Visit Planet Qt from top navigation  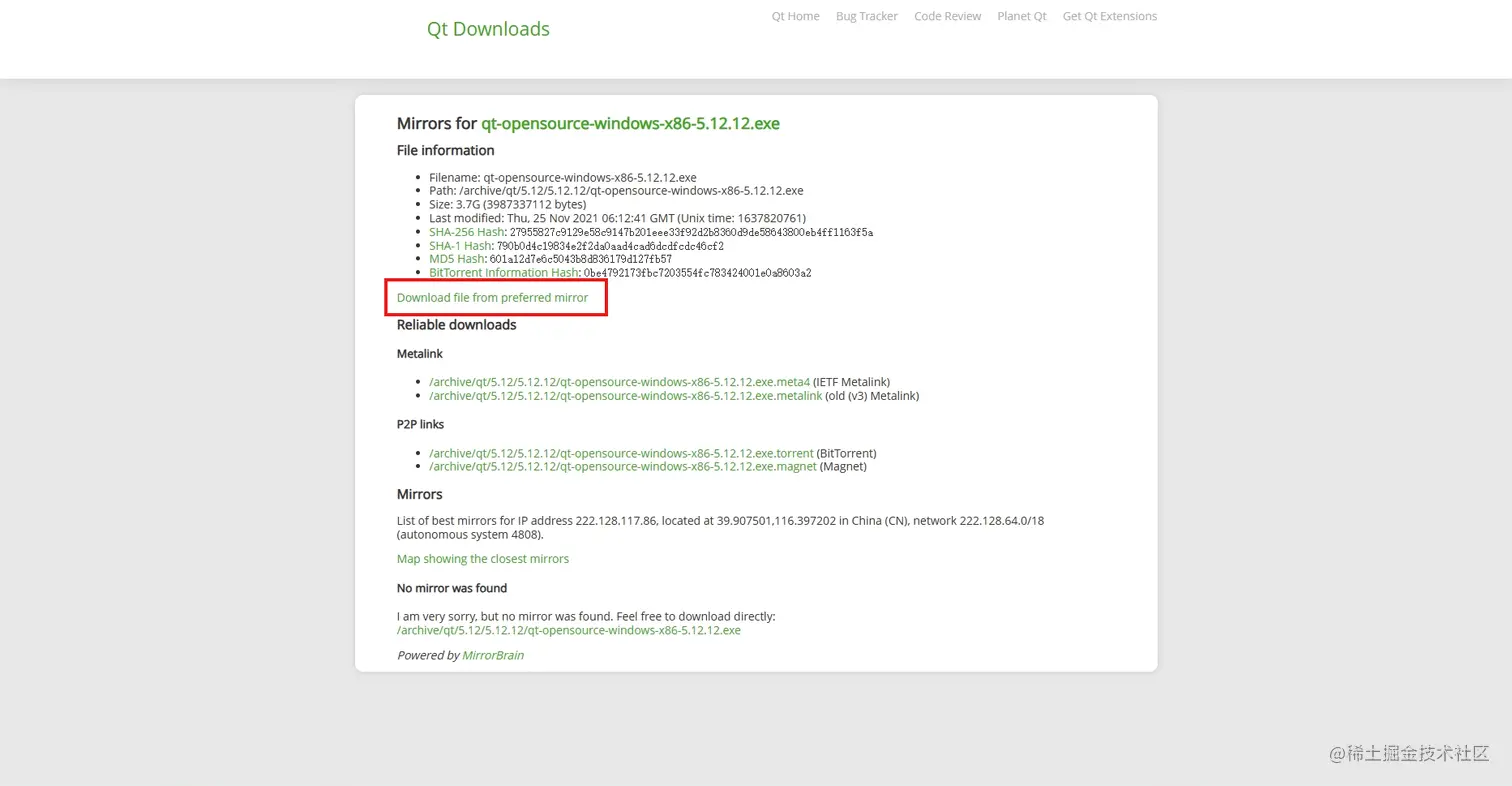point(1022,16)
